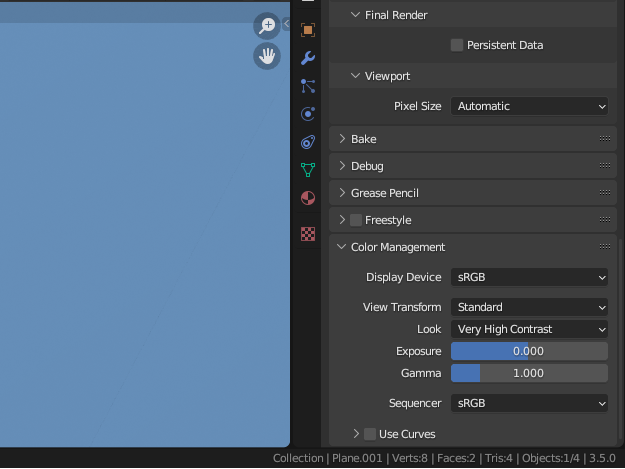Click the Exposure slider
625x469 pixels.
(x=529, y=351)
